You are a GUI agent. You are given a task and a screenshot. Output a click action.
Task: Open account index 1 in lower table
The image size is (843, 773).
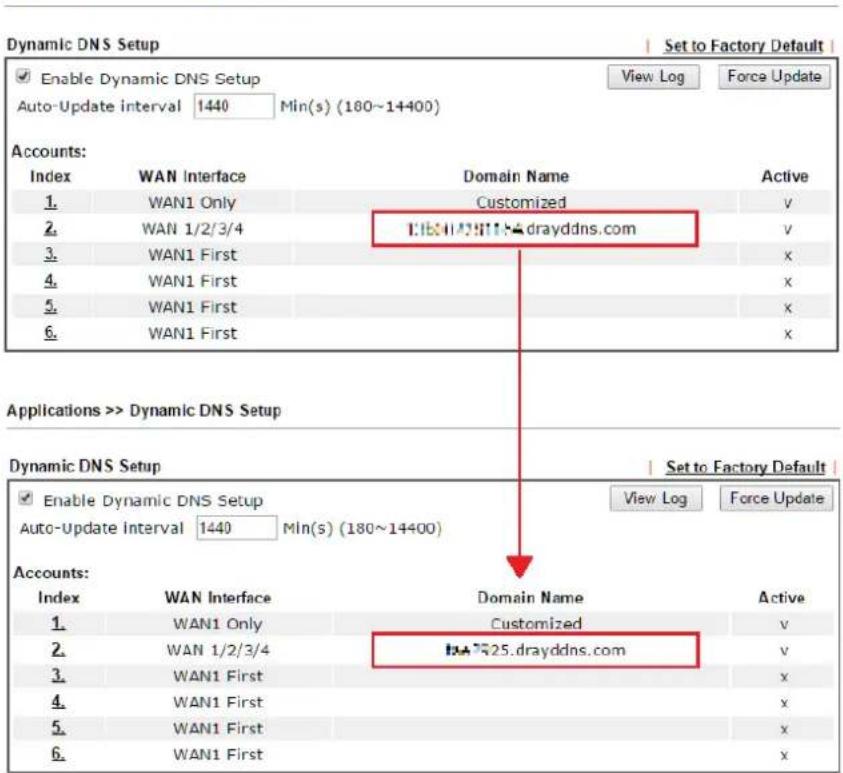[58, 624]
